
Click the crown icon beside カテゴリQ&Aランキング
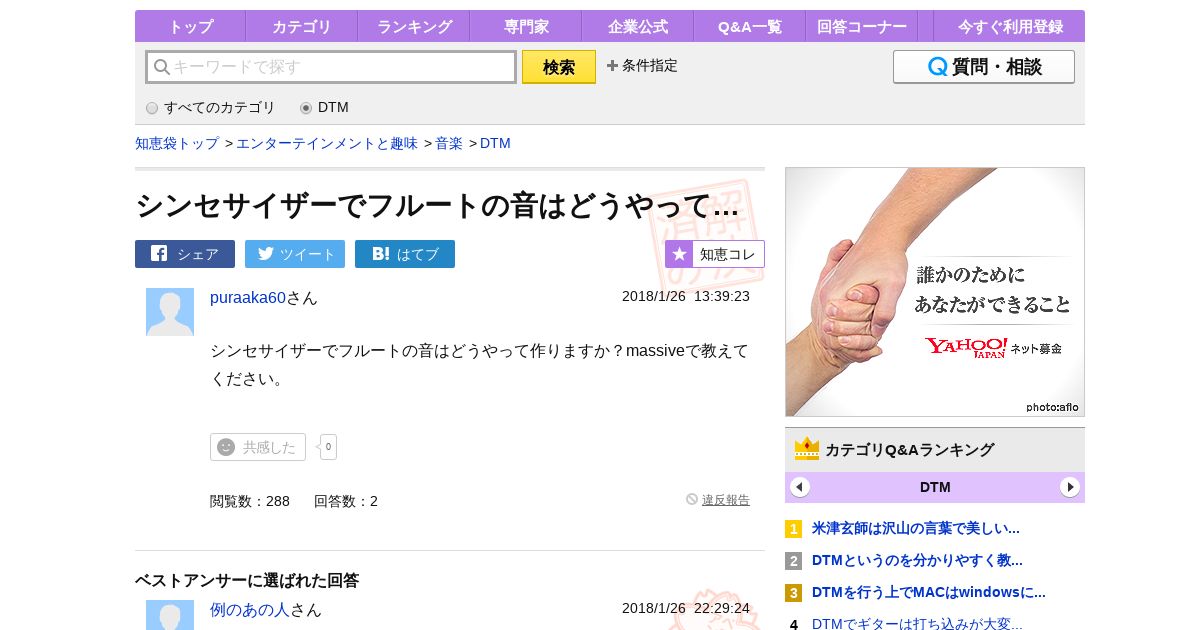point(807,449)
